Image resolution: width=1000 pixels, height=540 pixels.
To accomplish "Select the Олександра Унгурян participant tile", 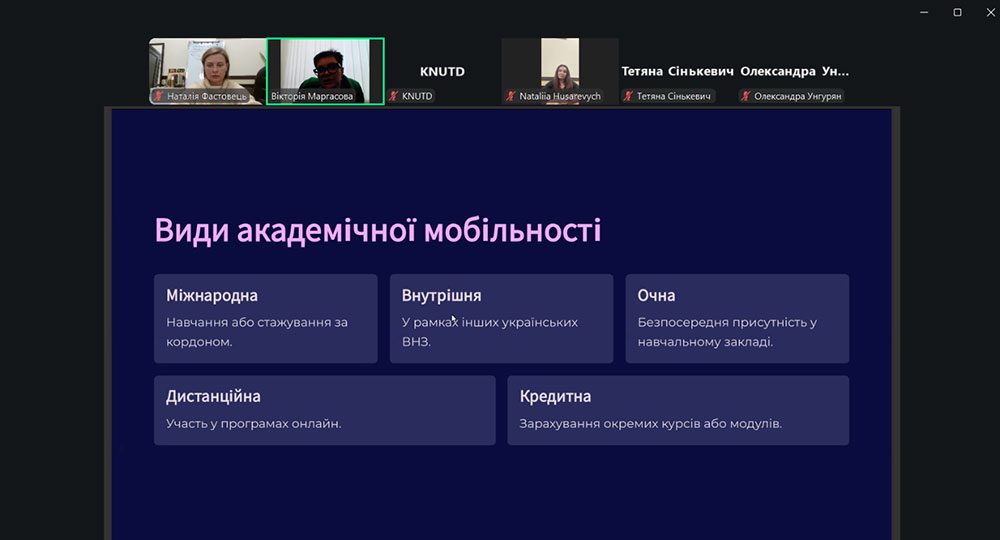I will click(794, 72).
